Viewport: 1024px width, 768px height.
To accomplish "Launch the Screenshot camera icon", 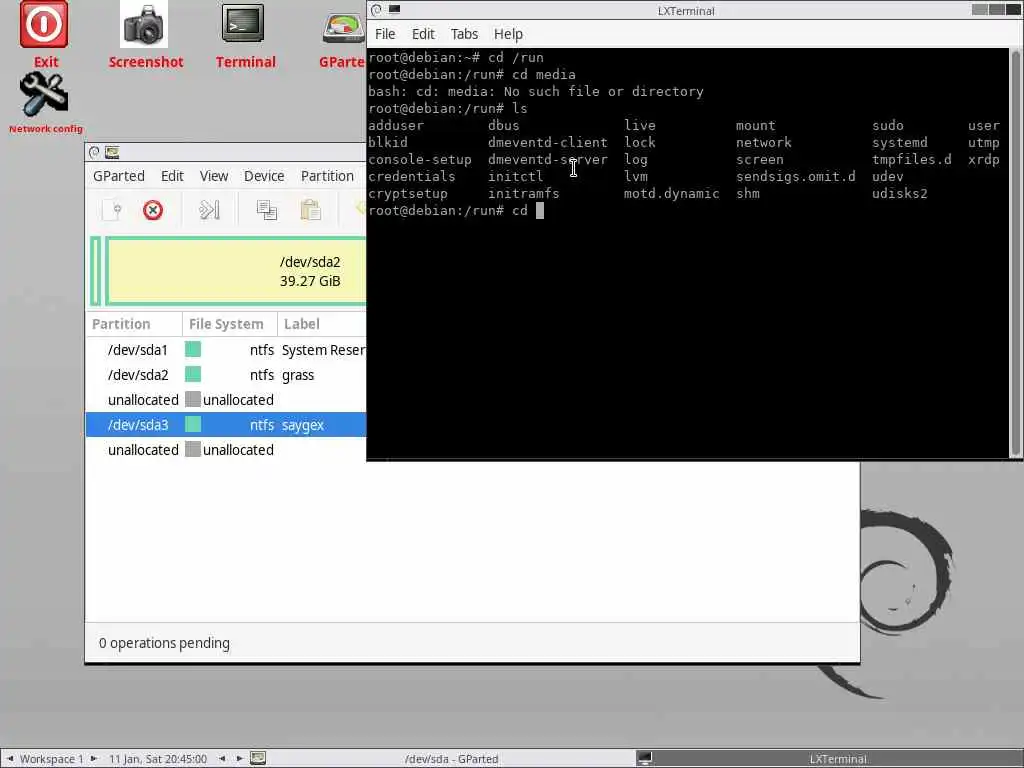I will 144,25.
